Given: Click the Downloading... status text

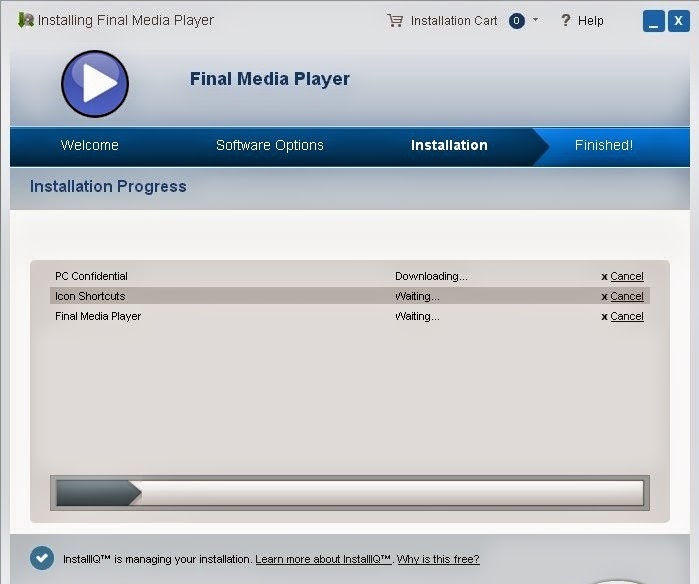Looking at the screenshot, I should (432, 276).
